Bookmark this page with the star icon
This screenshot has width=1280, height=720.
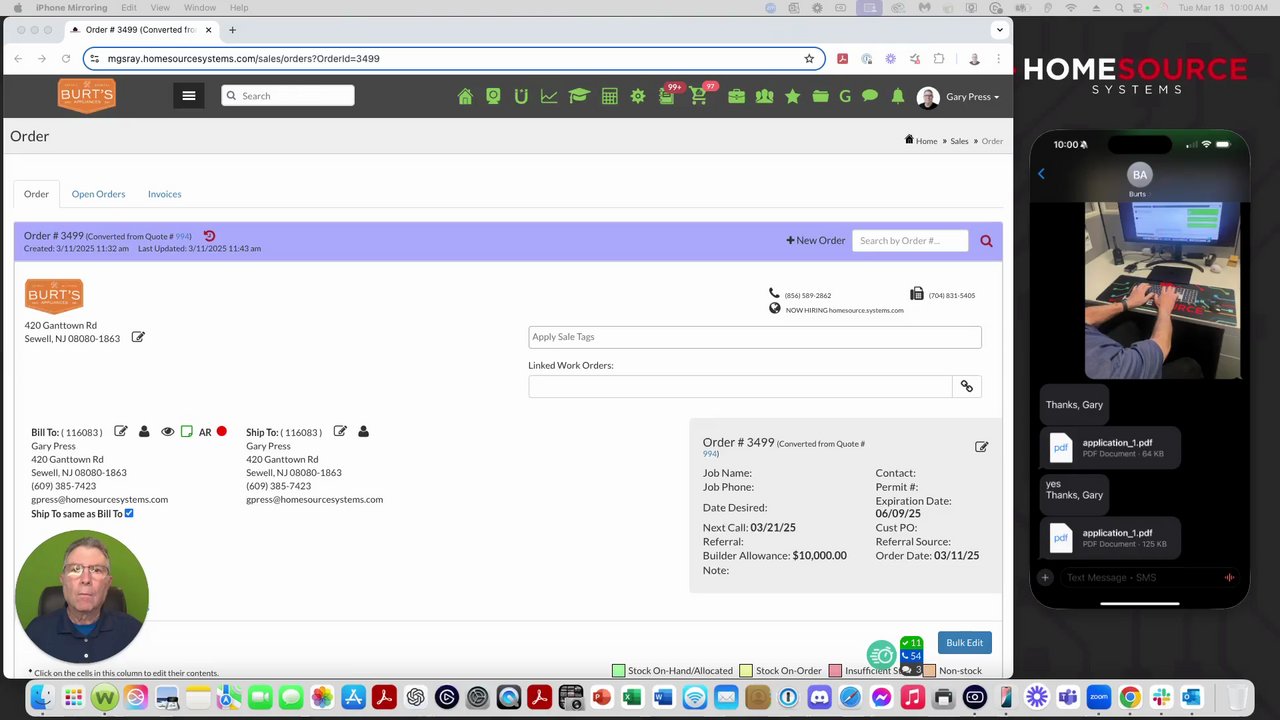tap(809, 59)
